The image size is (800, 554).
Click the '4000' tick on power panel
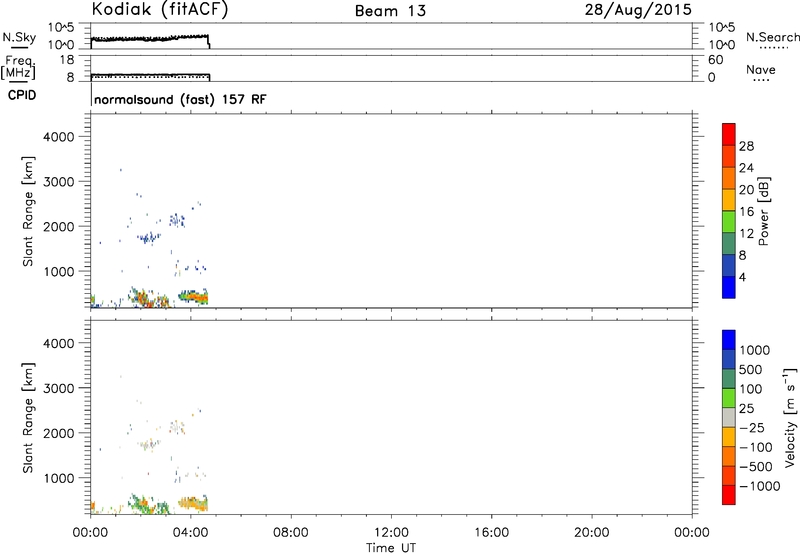click(59, 137)
